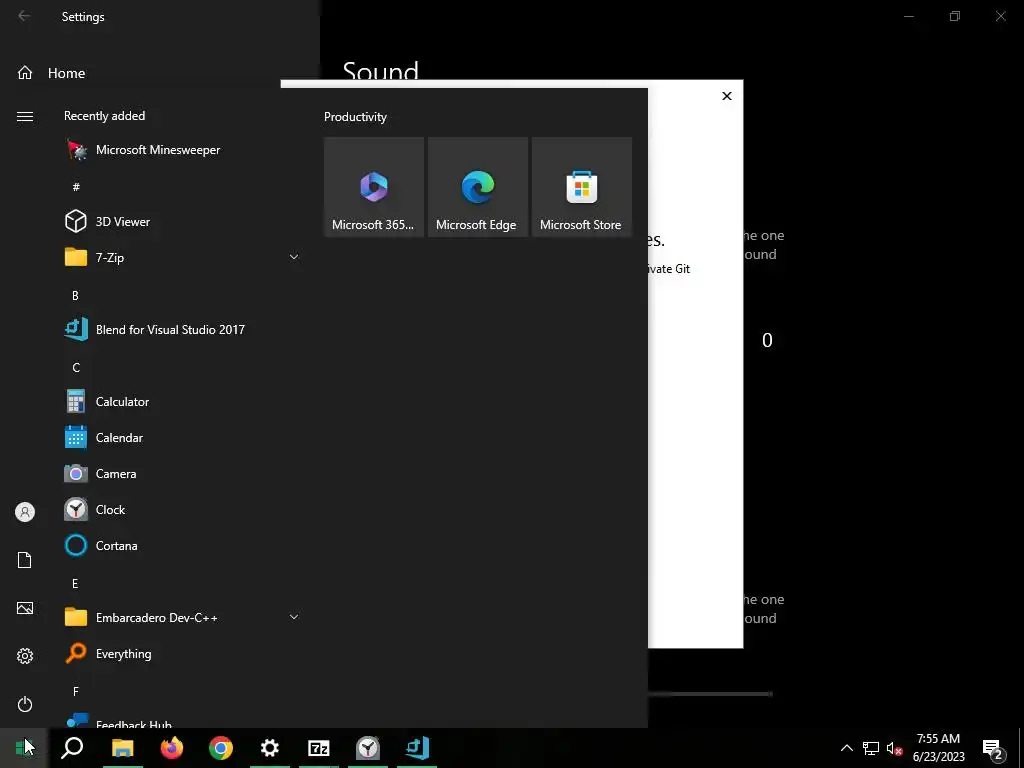Click the Windows Start button

tap(24, 748)
